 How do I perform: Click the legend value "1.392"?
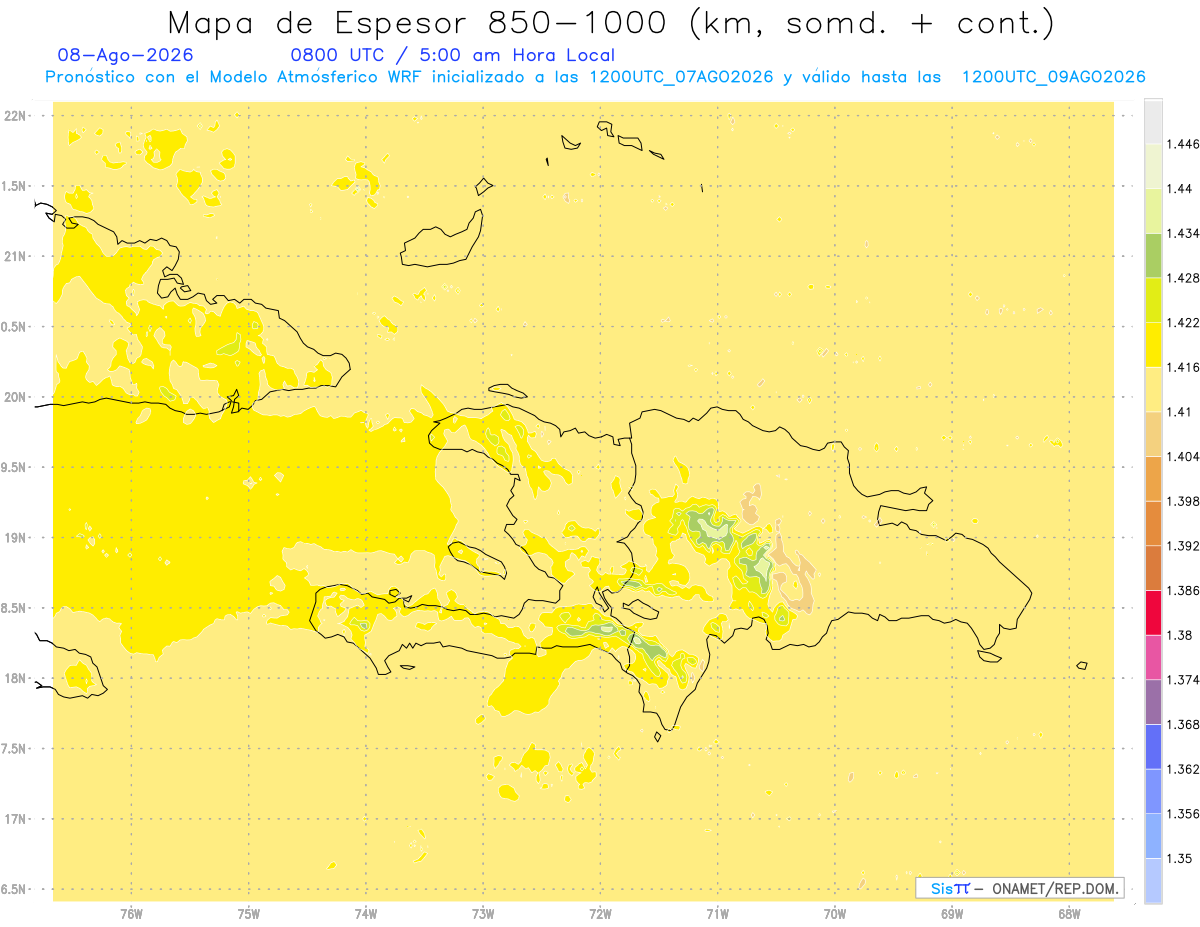pyautogui.click(x=1183, y=546)
